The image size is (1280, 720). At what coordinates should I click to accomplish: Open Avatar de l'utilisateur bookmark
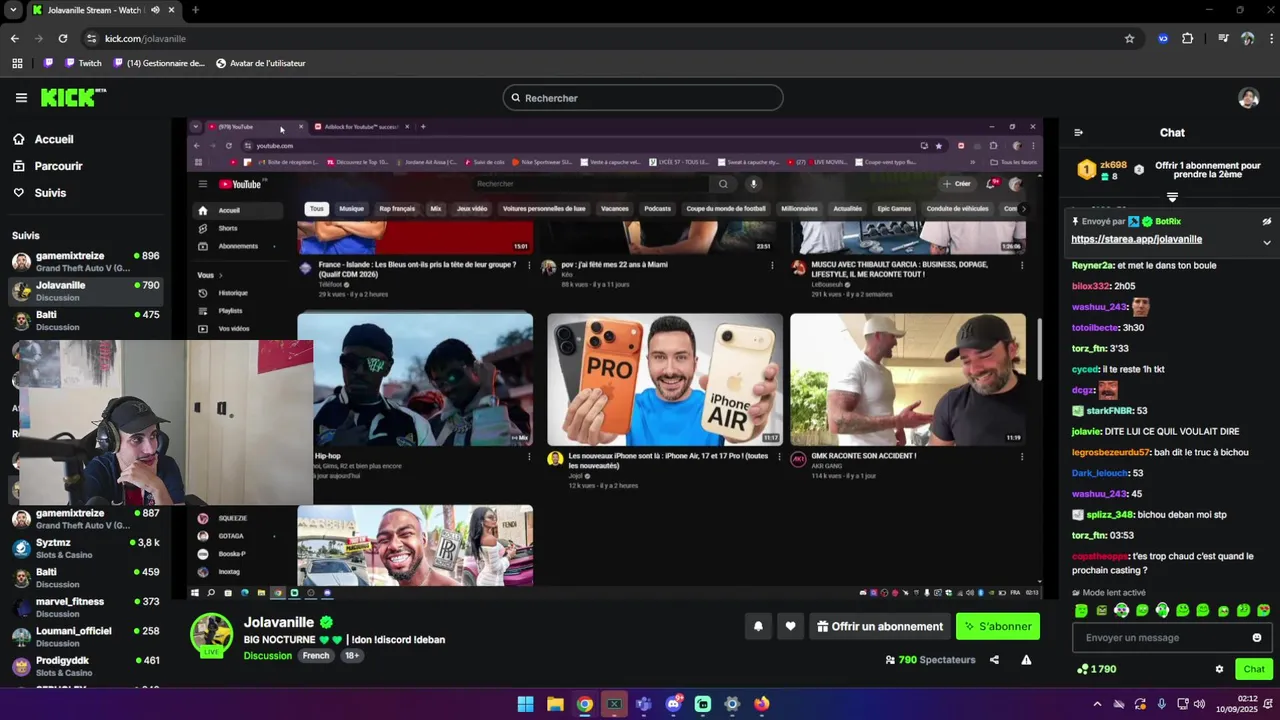click(260, 63)
